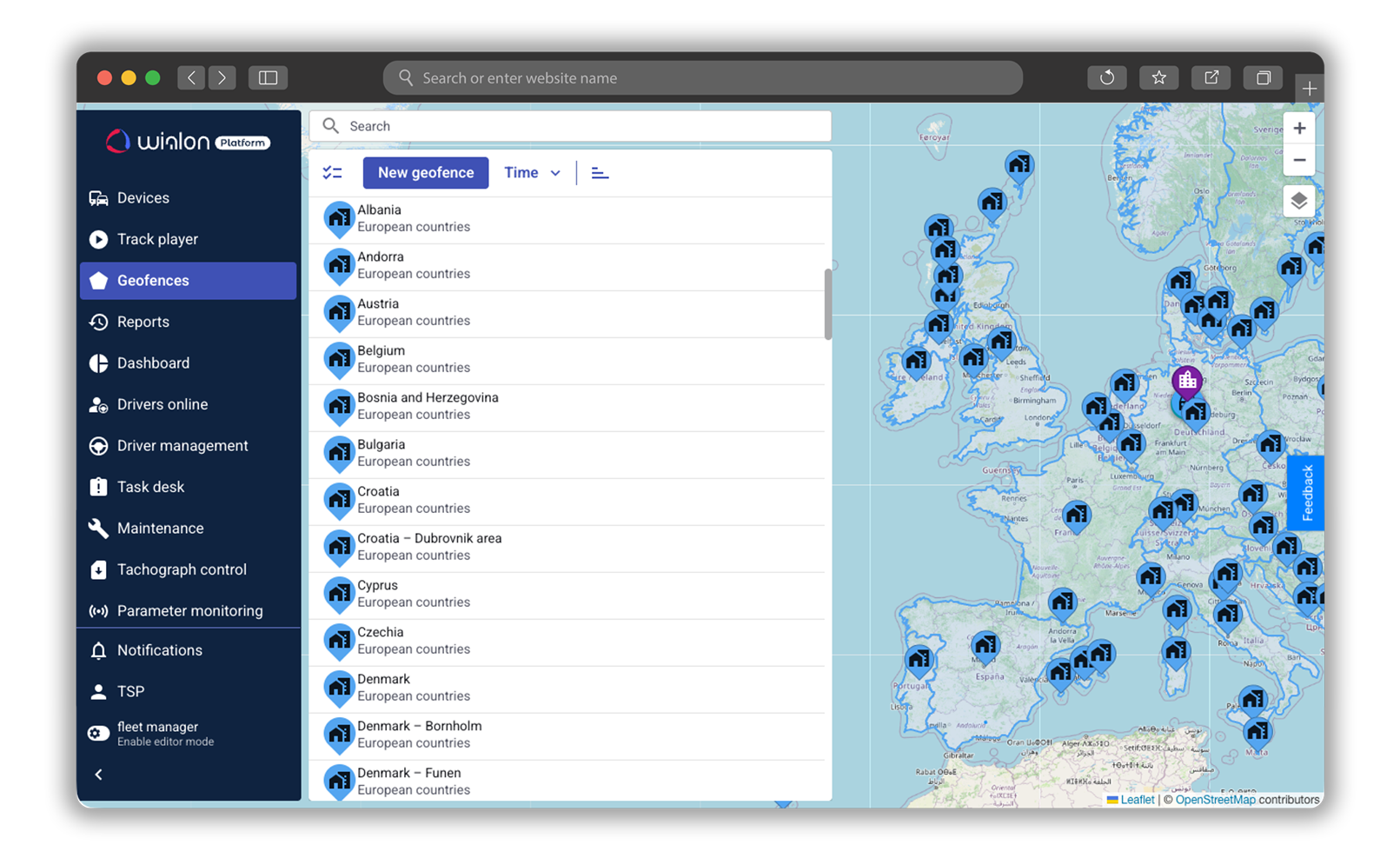
Task: Click the browser address bar
Action: pyautogui.click(x=703, y=78)
